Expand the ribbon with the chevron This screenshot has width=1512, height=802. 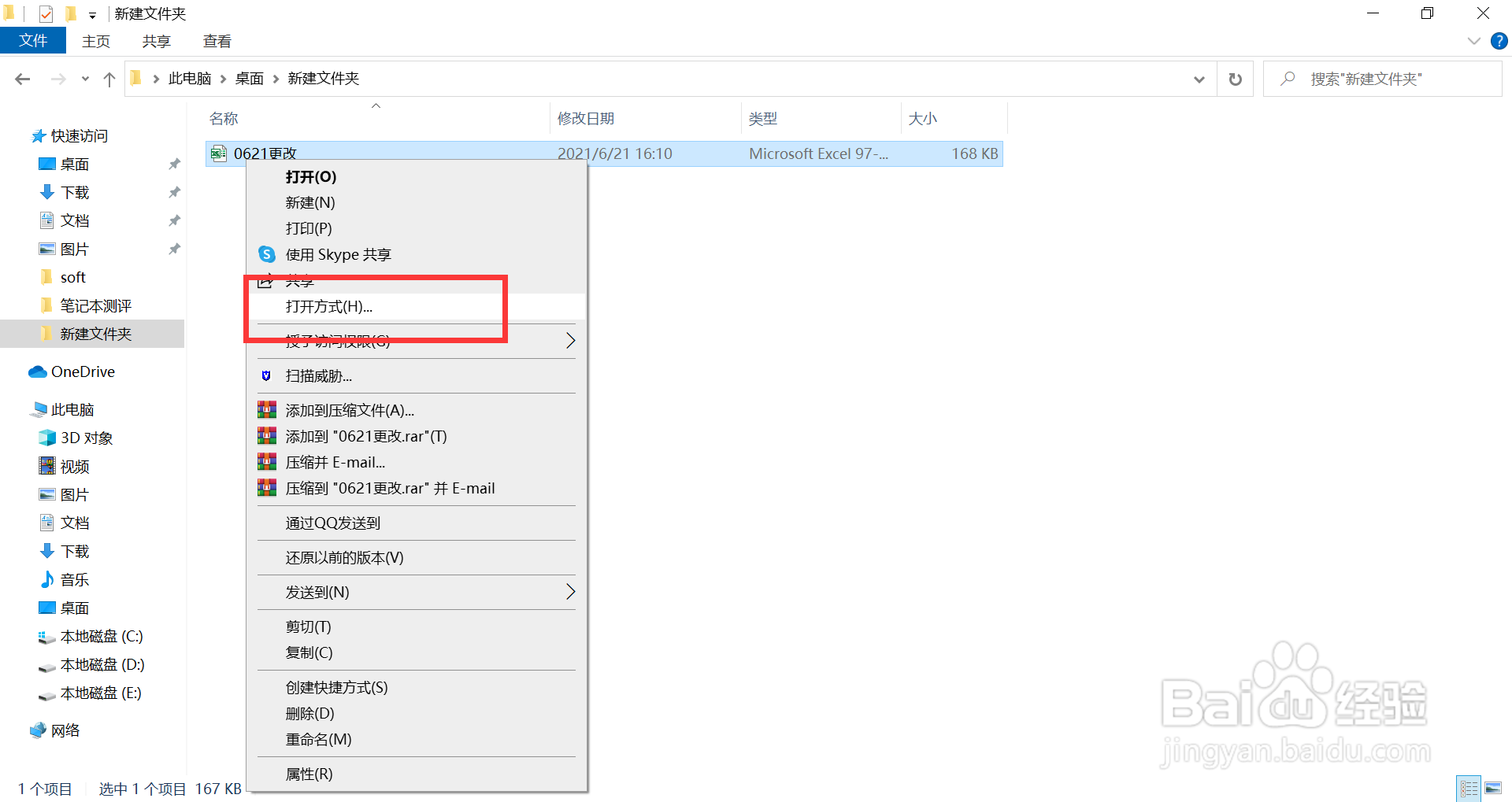click(1474, 41)
